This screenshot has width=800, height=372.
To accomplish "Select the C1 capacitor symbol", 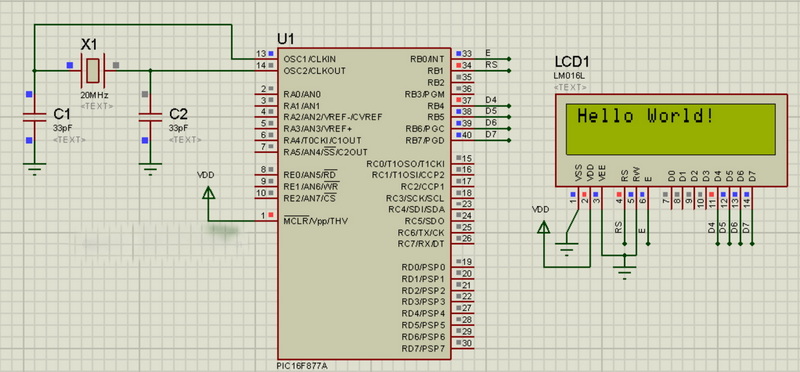I will coord(34,117).
